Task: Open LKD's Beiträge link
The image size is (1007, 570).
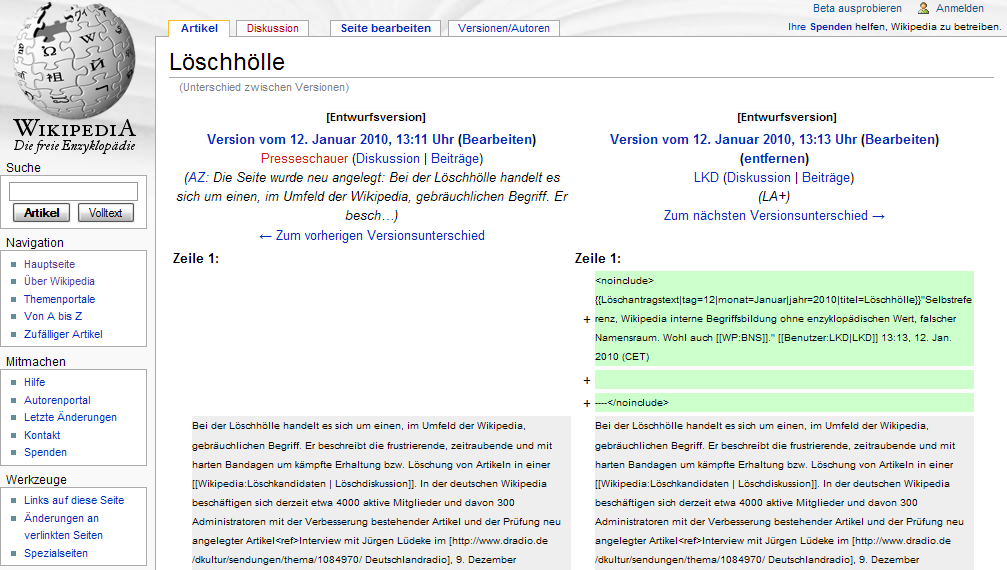Action: pos(826,178)
